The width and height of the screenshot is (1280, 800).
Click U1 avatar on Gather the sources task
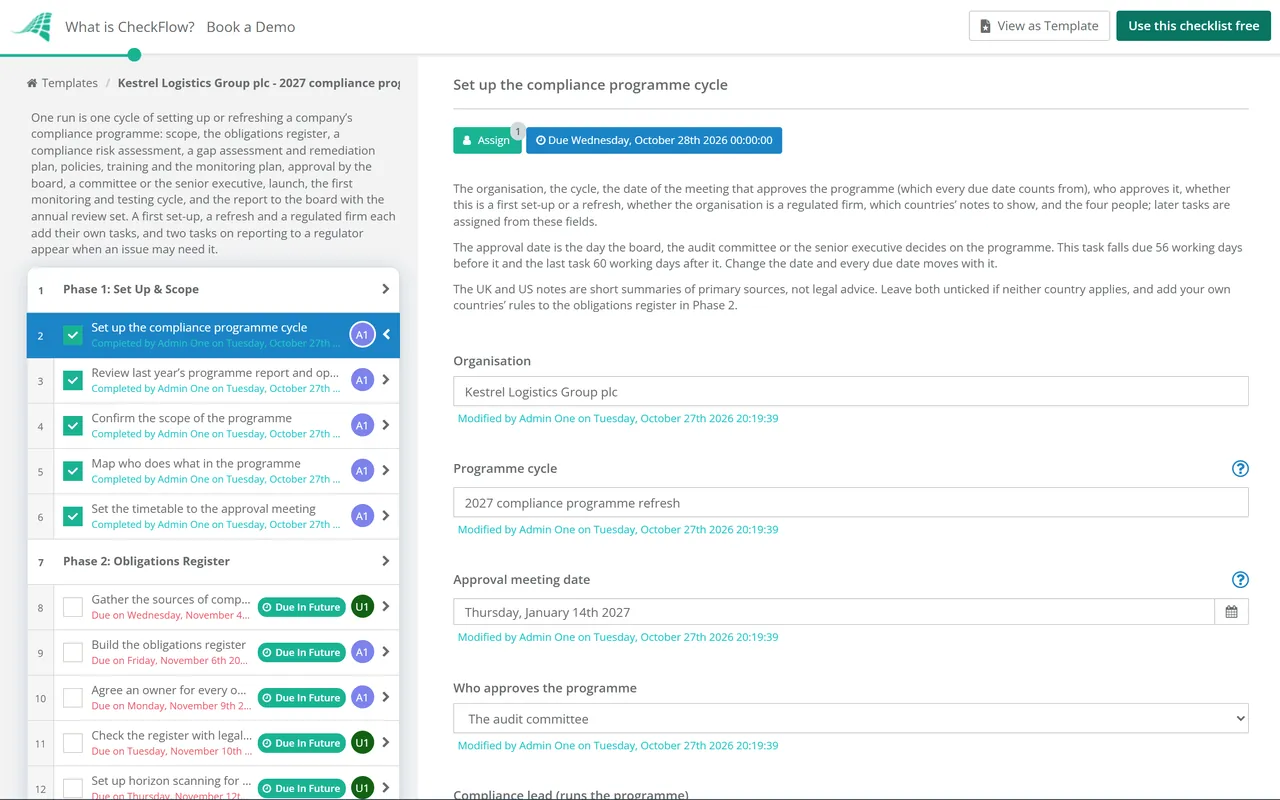362,606
